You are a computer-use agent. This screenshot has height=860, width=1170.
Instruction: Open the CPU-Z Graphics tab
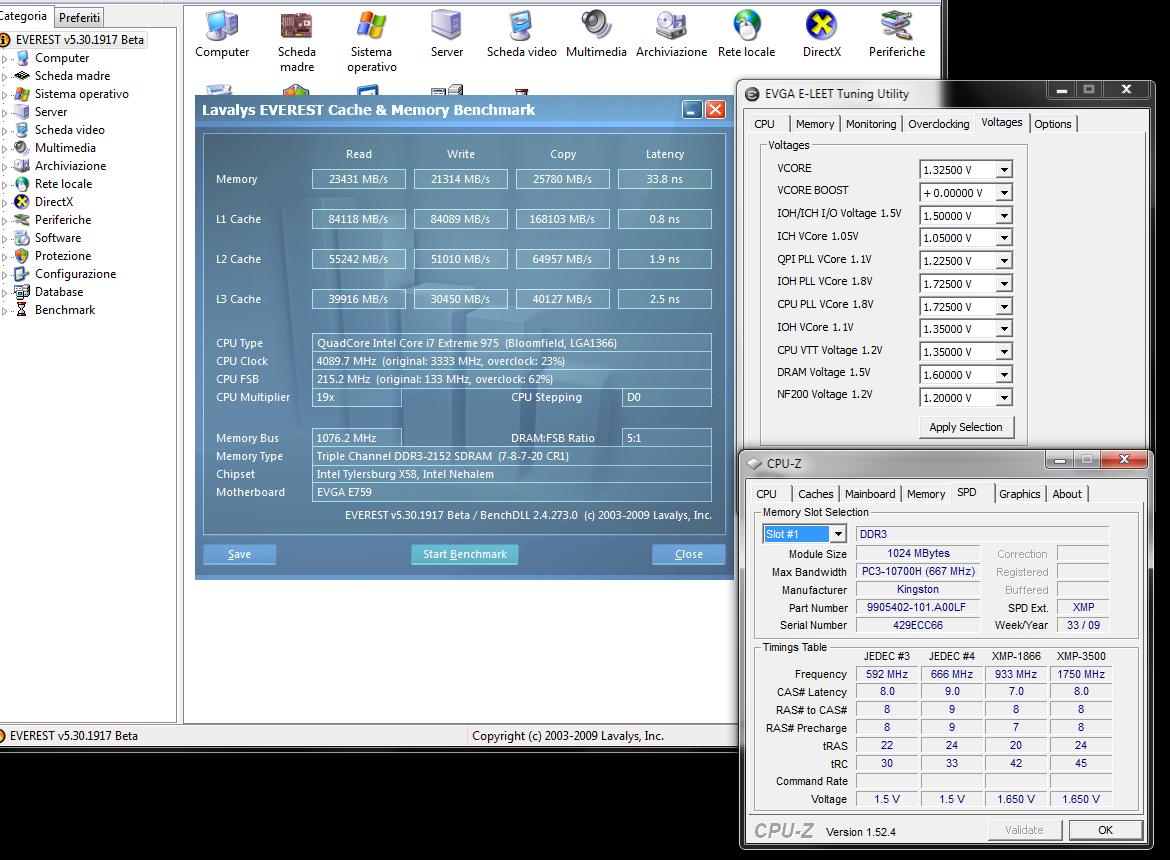tap(1019, 494)
